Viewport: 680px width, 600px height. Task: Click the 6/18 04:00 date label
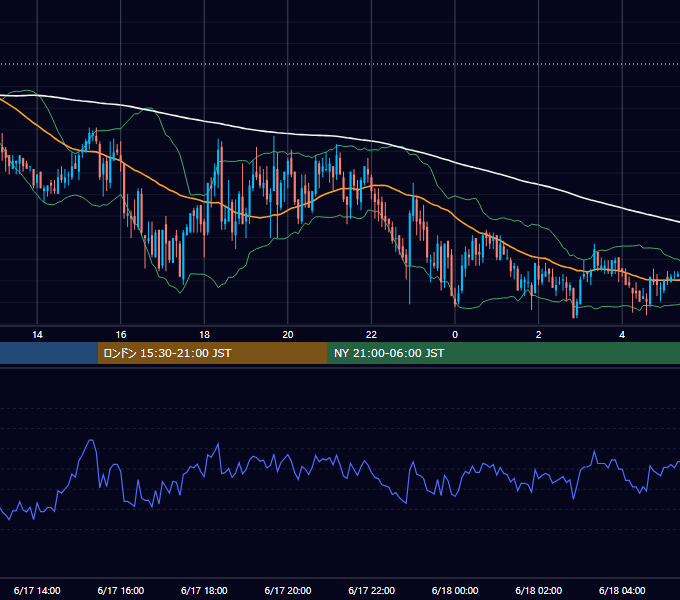pos(622,590)
